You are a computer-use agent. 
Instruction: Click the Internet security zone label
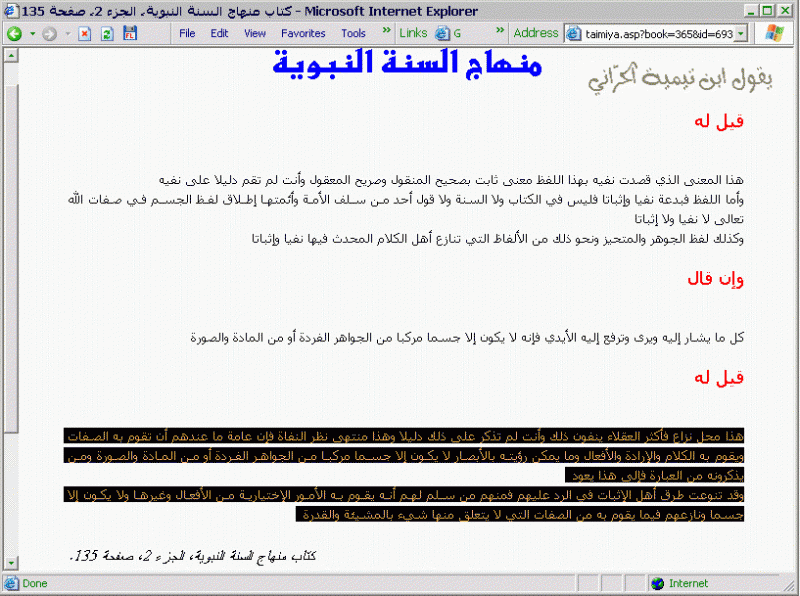688,583
